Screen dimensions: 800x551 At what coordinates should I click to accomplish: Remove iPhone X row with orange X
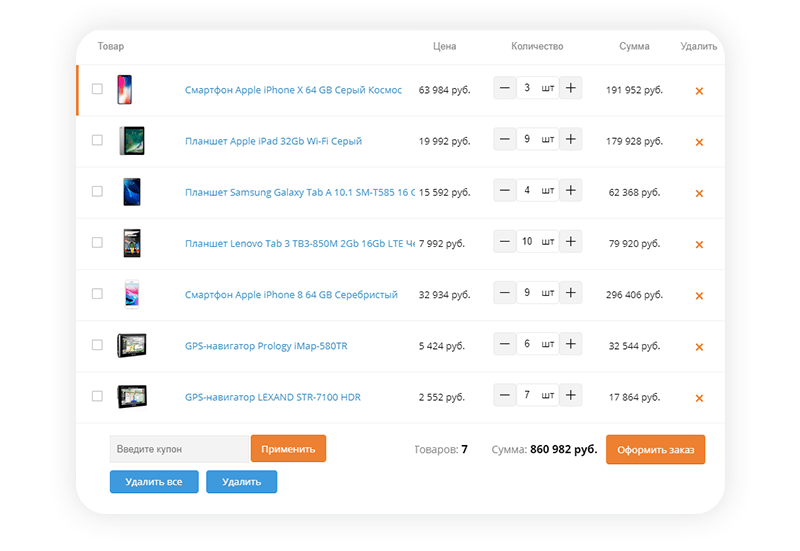pos(699,91)
